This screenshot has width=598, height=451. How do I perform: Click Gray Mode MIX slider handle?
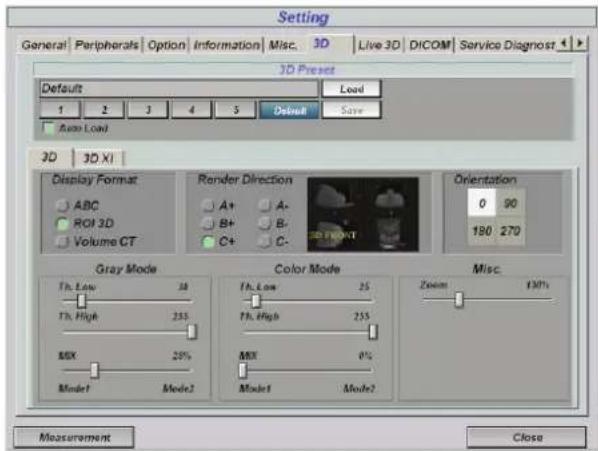pos(94,370)
